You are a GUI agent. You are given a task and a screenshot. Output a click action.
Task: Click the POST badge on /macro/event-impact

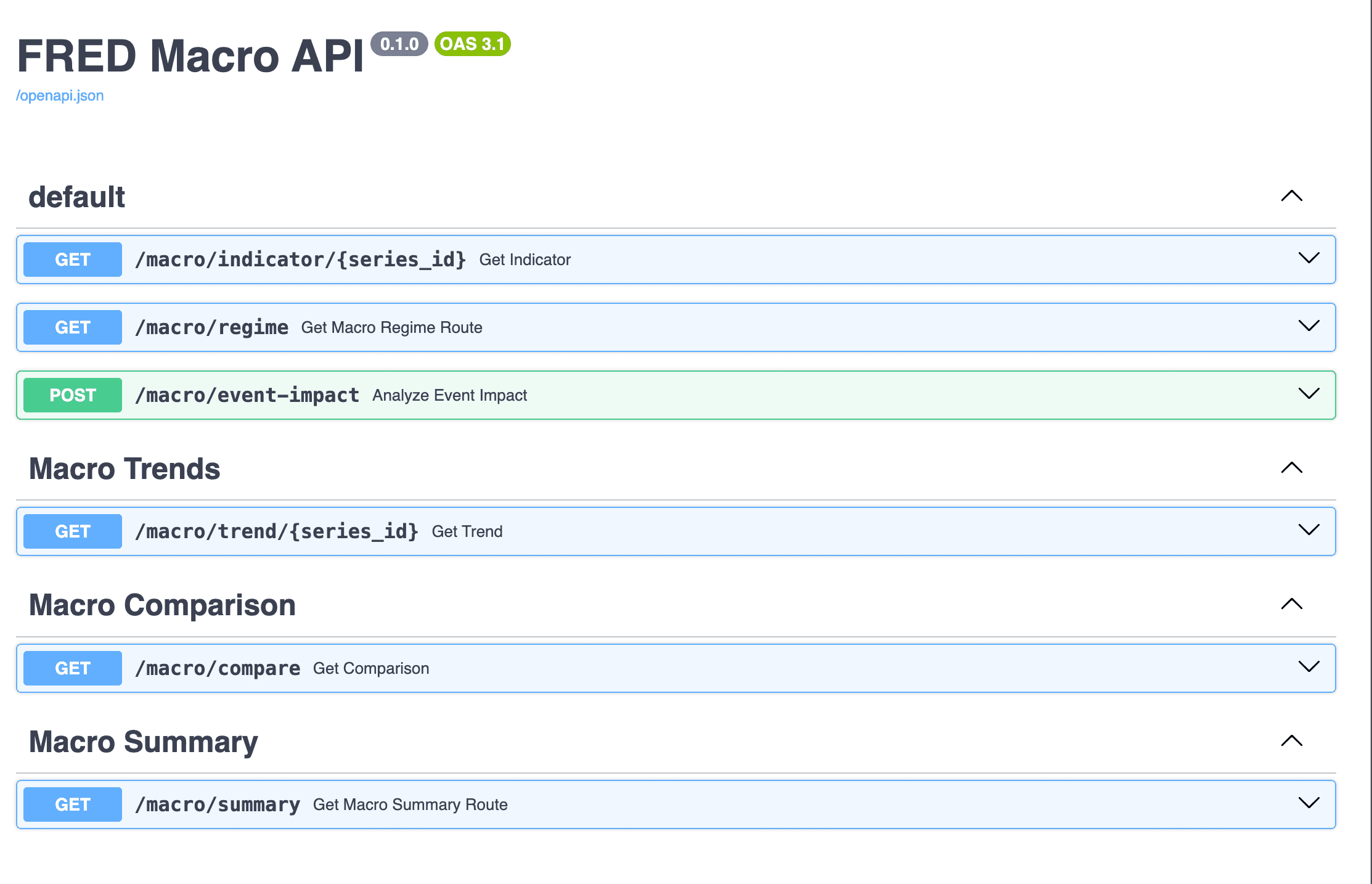click(x=72, y=395)
